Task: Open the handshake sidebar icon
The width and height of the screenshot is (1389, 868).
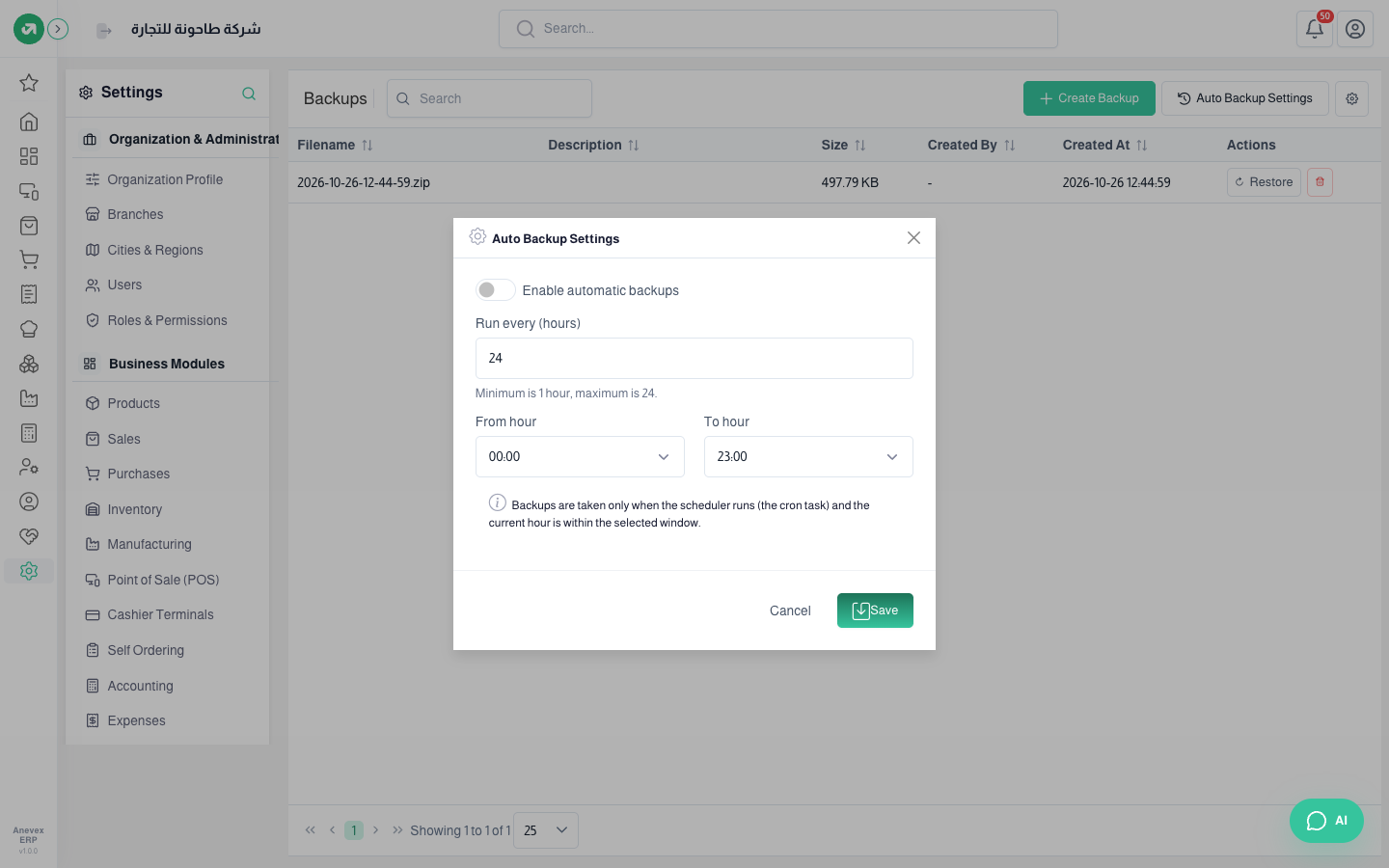Action: [x=29, y=536]
